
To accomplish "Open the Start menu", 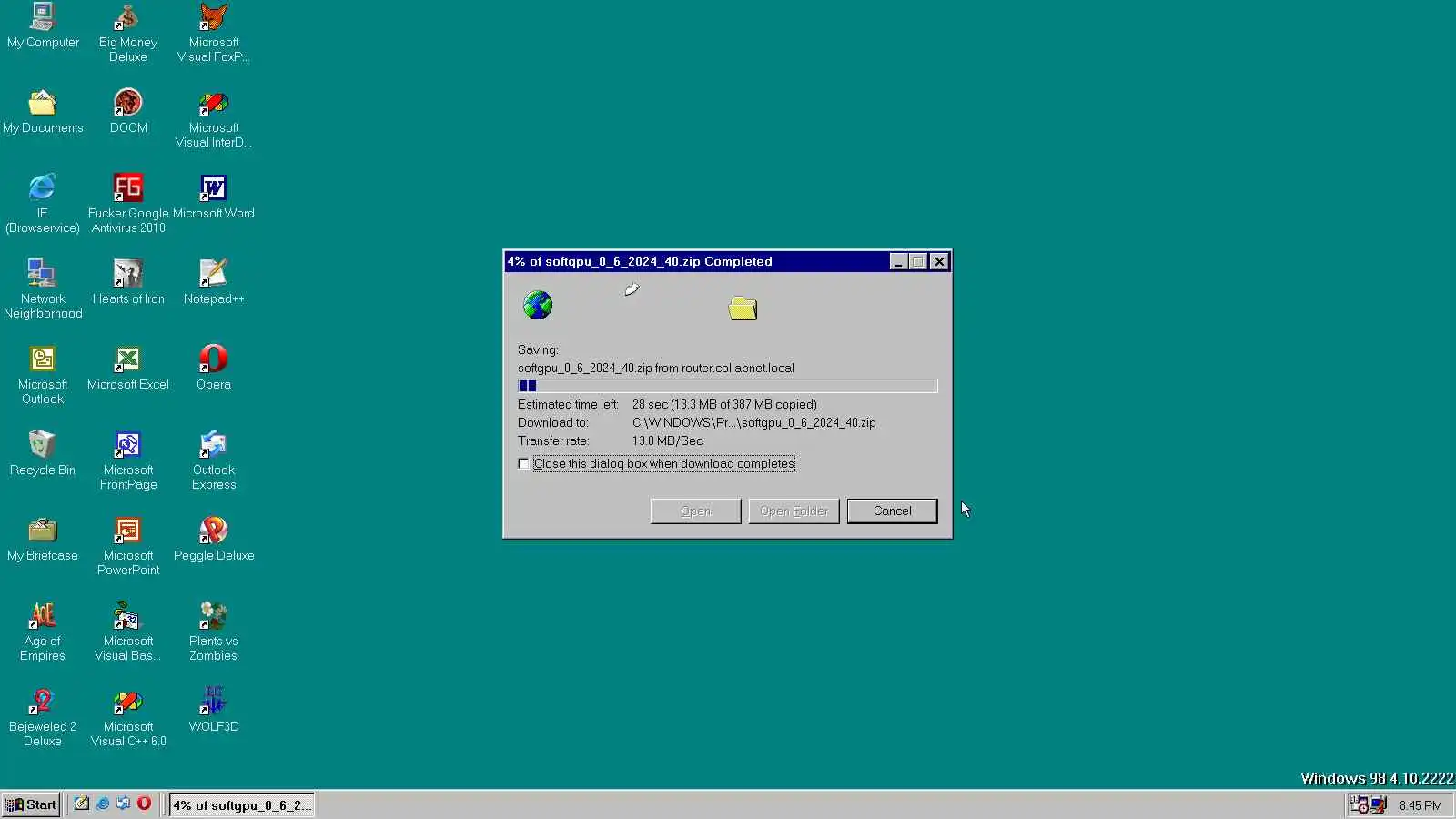I will click(x=31, y=804).
